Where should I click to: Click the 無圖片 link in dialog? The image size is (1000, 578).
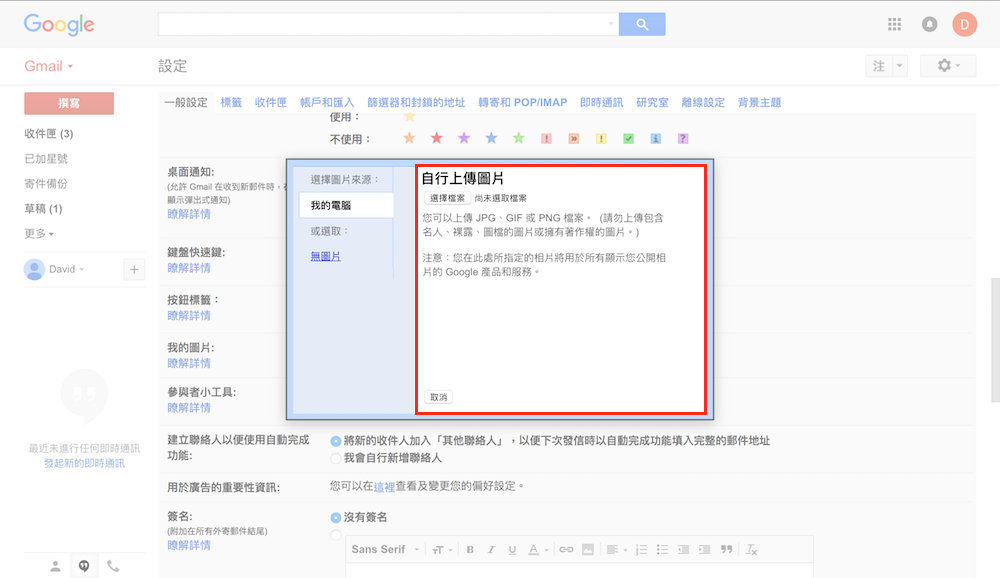325,257
